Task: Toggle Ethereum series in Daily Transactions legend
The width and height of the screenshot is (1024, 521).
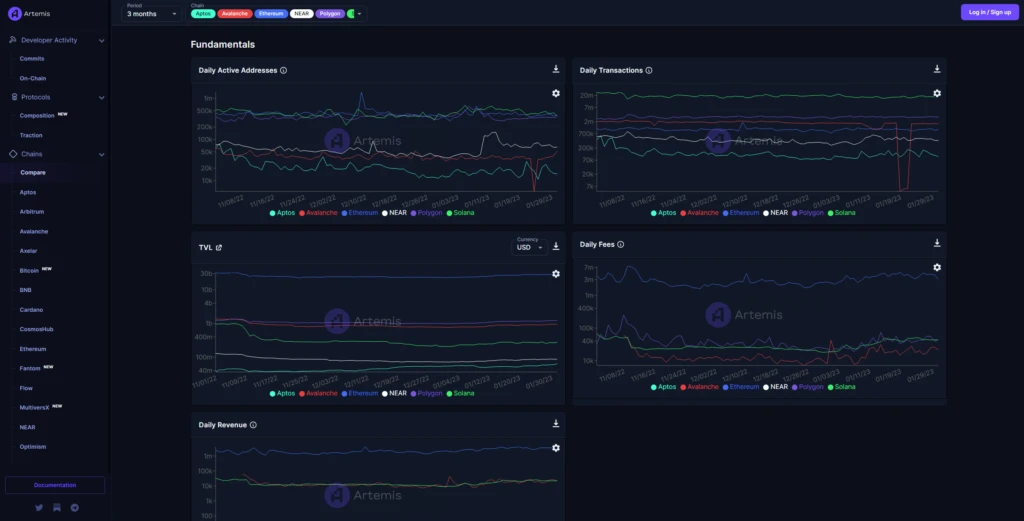Action: tap(741, 213)
